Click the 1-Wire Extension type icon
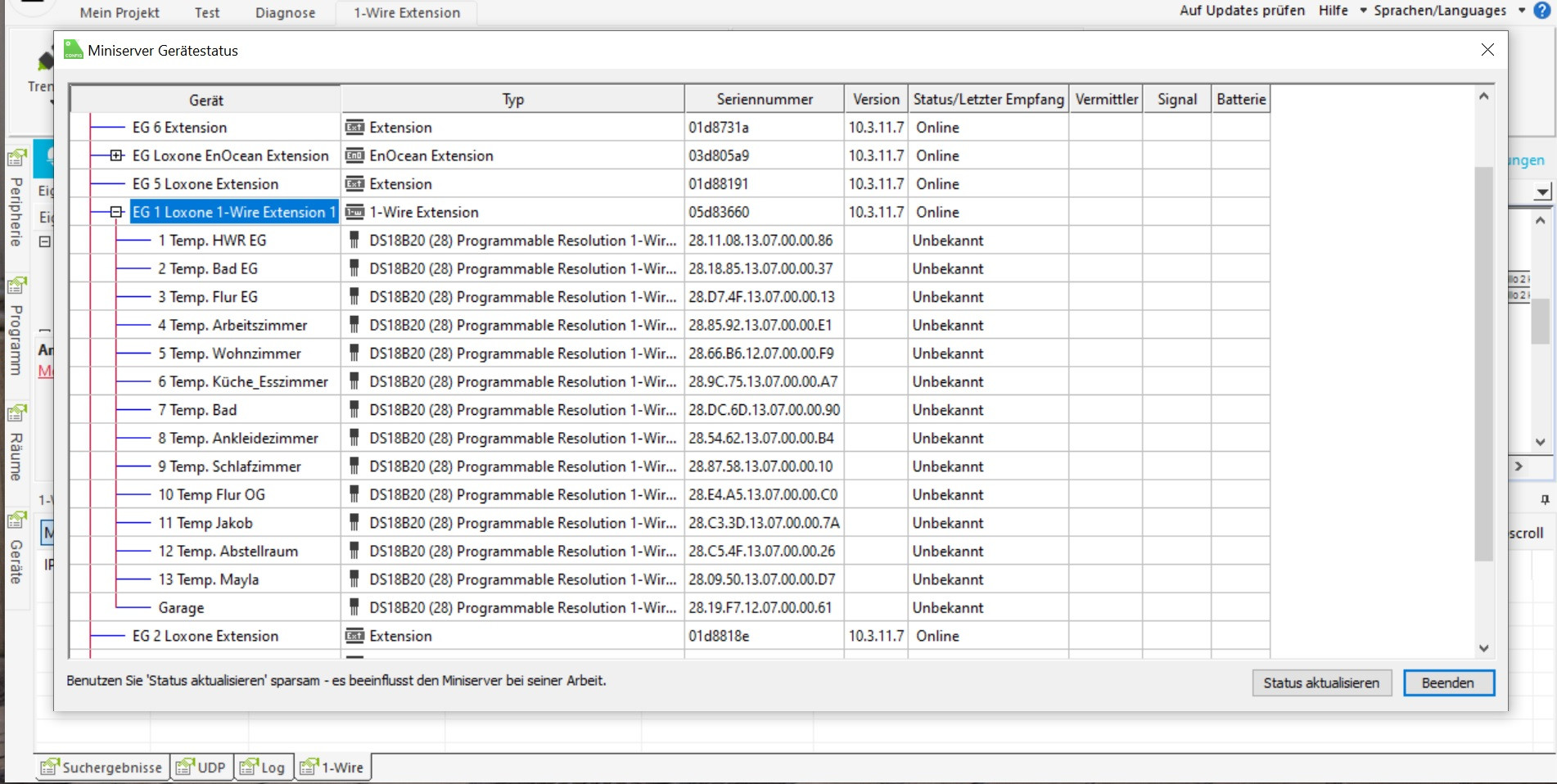 [x=354, y=212]
